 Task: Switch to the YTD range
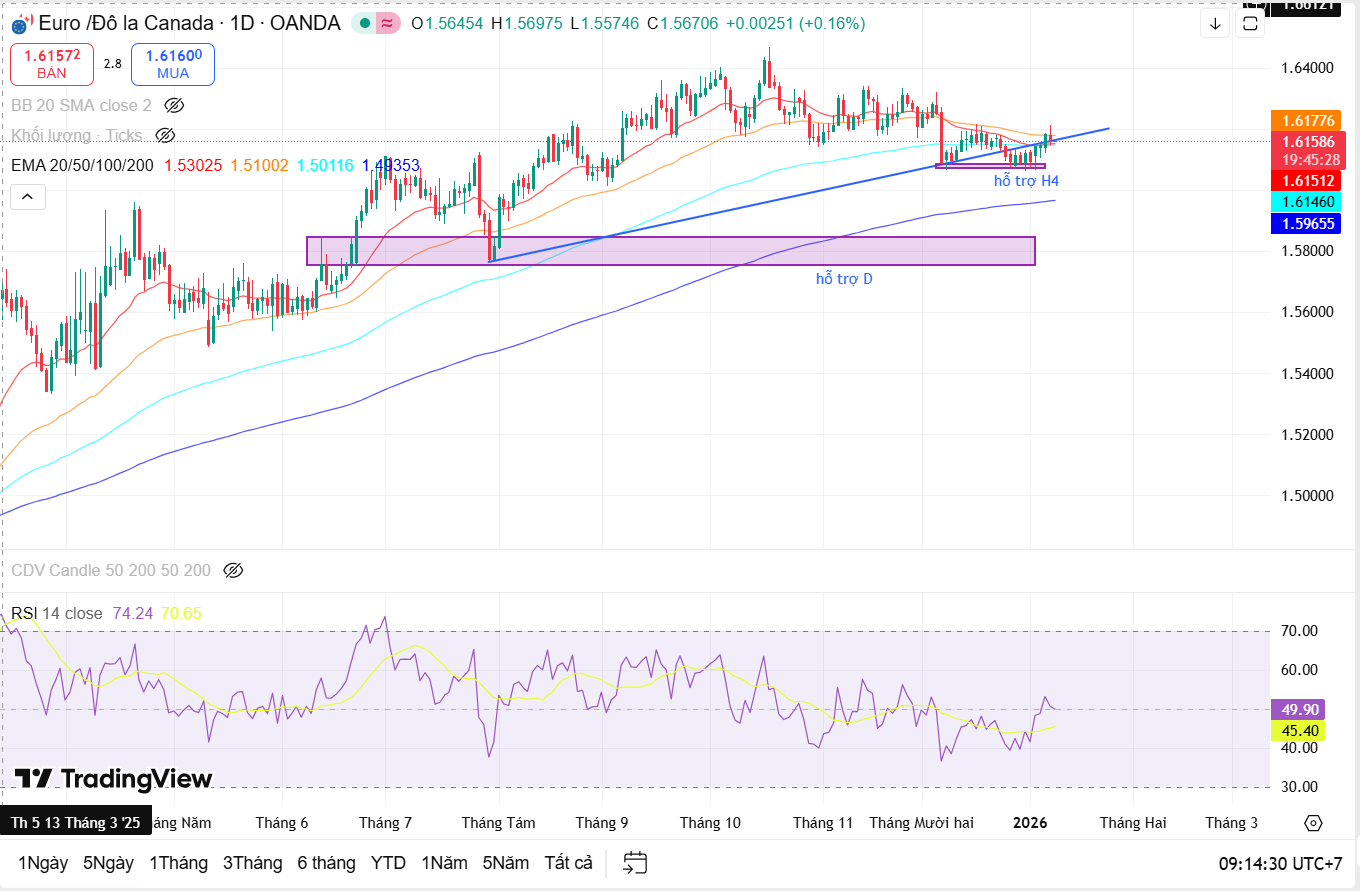point(388,863)
